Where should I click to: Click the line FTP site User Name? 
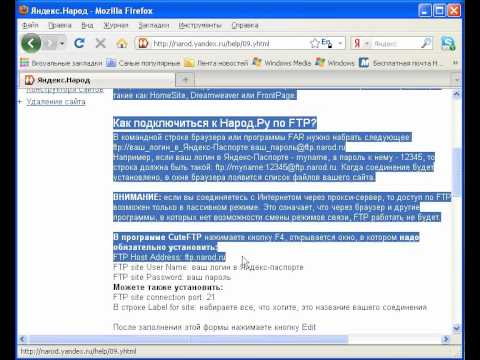click(x=208, y=267)
